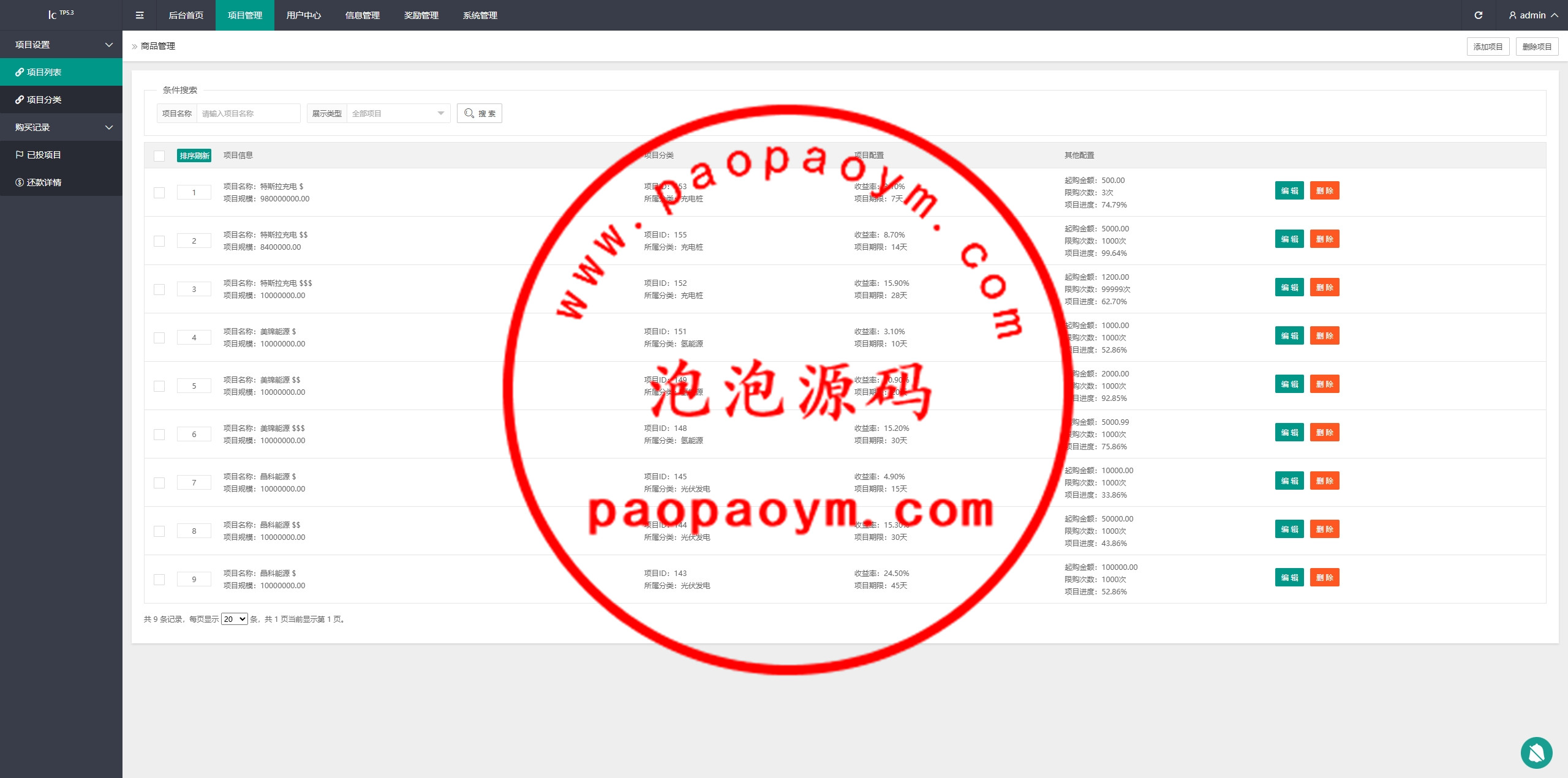1568x778 pixels.
Task: Check the box for 特斯拉充电 $ row
Action: tap(159, 193)
